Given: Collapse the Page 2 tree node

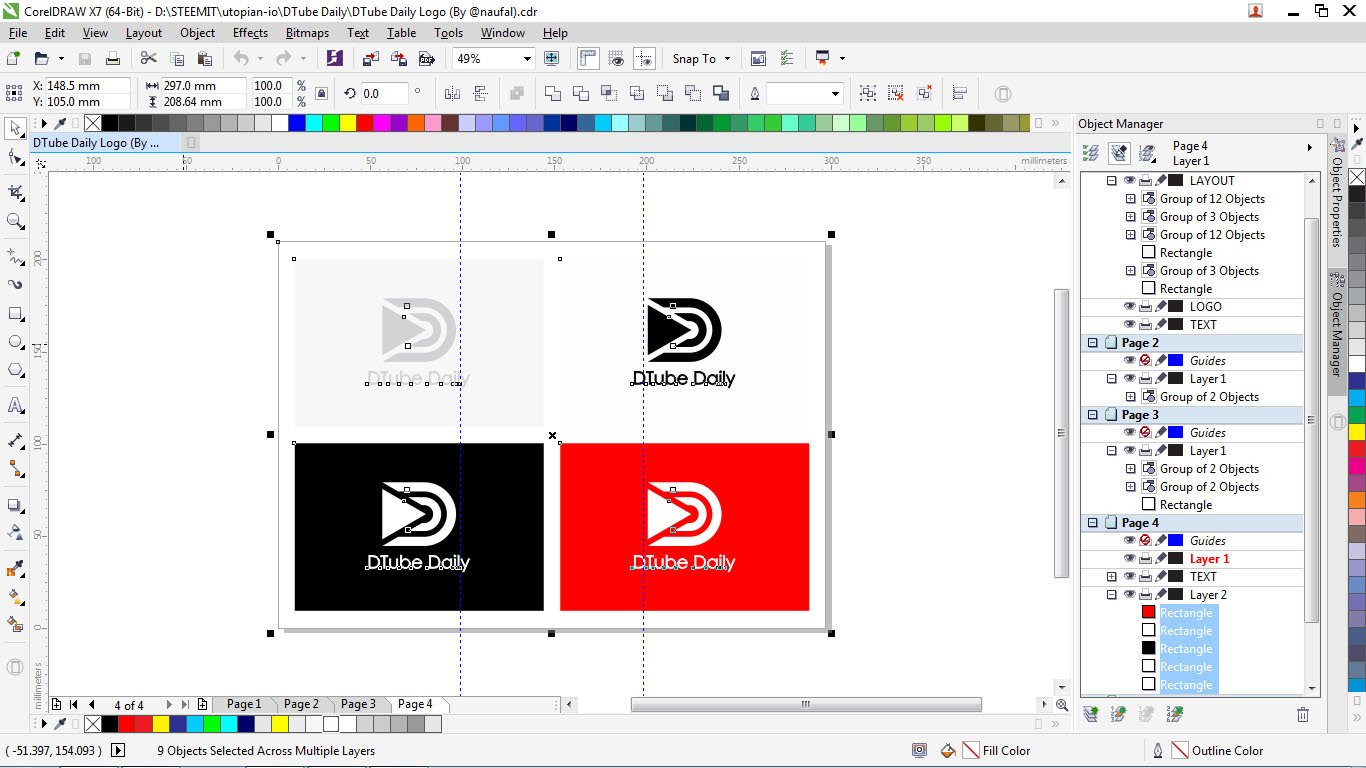Looking at the screenshot, I should pyautogui.click(x=1093, y=343).
